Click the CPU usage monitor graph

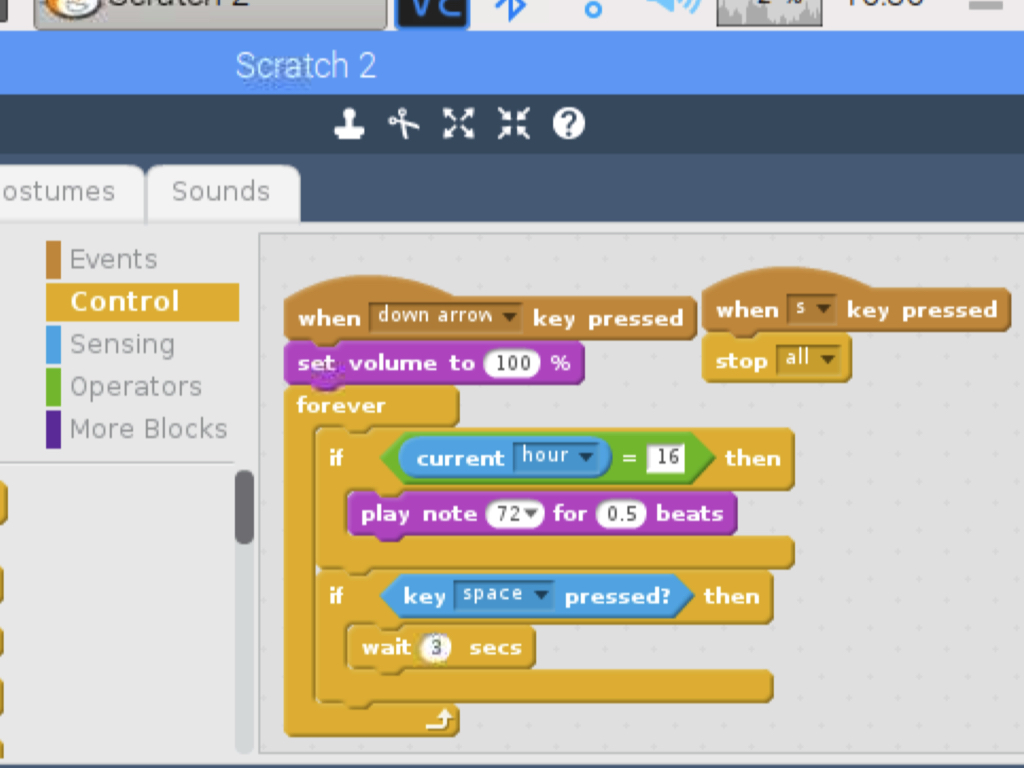click(769, 12)
